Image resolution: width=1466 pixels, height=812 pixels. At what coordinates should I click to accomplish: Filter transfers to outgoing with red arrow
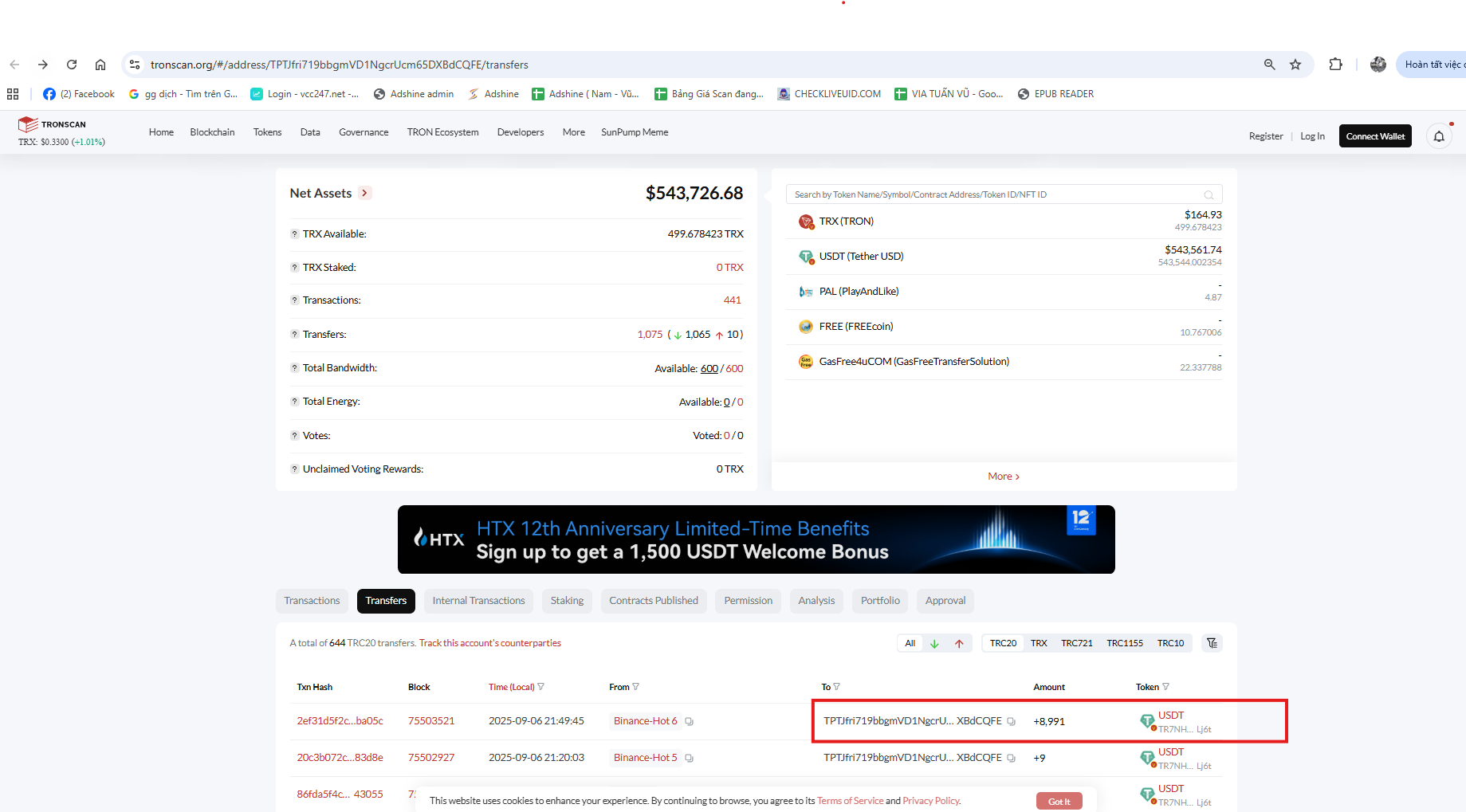tap(959, 644)
